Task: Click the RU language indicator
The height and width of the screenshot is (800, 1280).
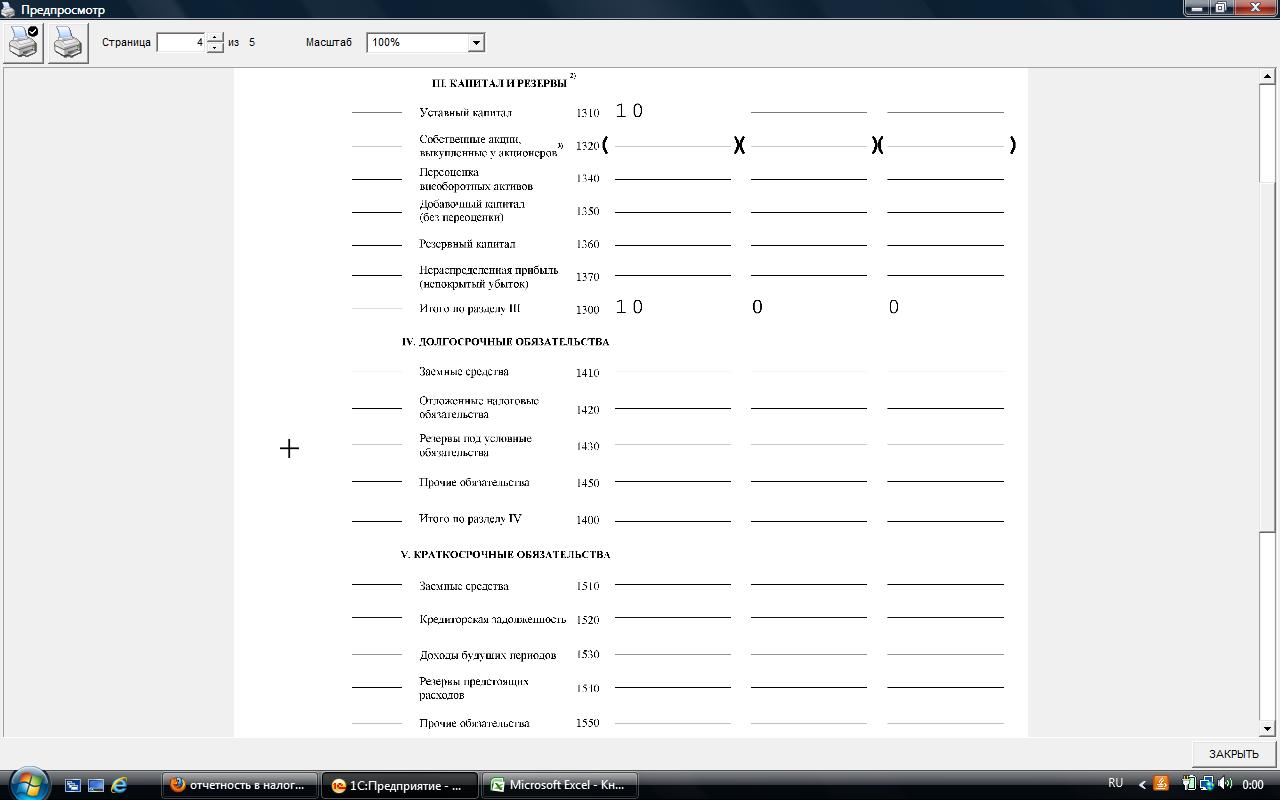Action: coord(1115,784)
